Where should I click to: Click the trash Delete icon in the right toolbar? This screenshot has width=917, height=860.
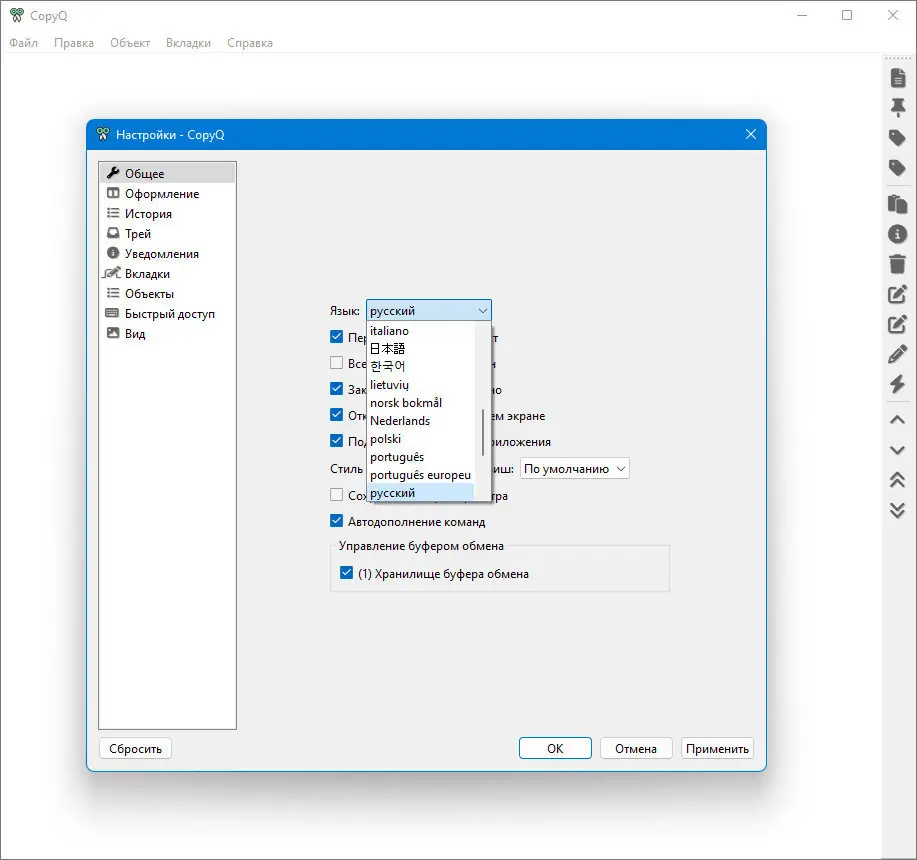898,264
